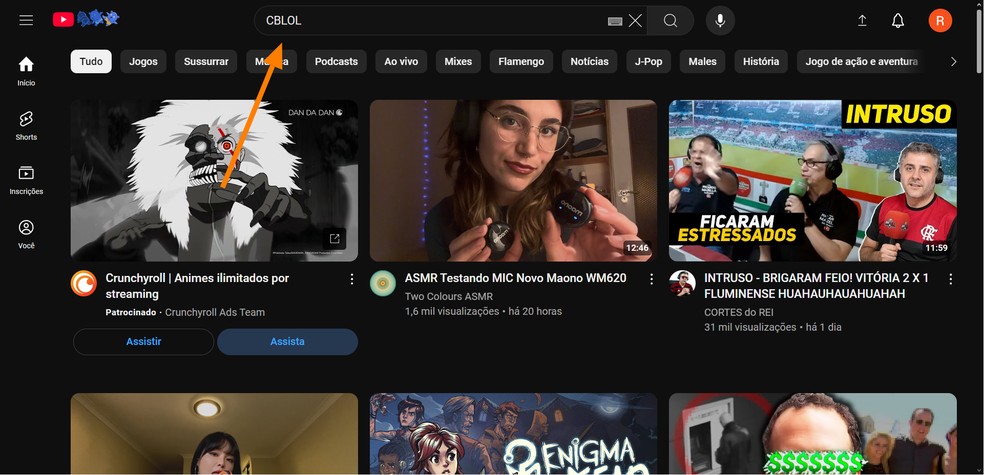This screenshot has width=984, height=475.
Task: Select the J-Pop filter chip
Action: point(648,61)
